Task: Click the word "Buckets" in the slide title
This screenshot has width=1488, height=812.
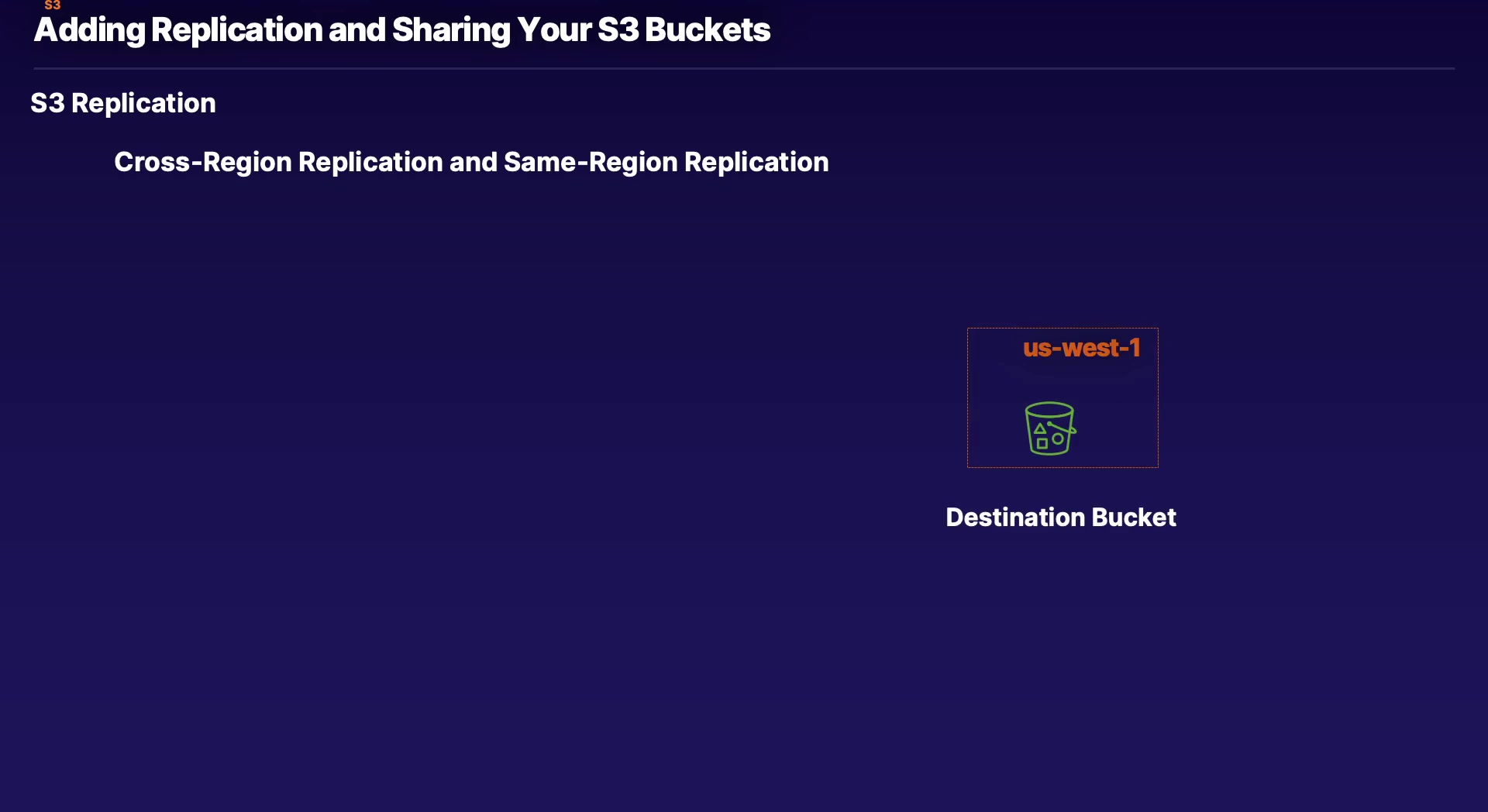Action: (x=708, y=30)
